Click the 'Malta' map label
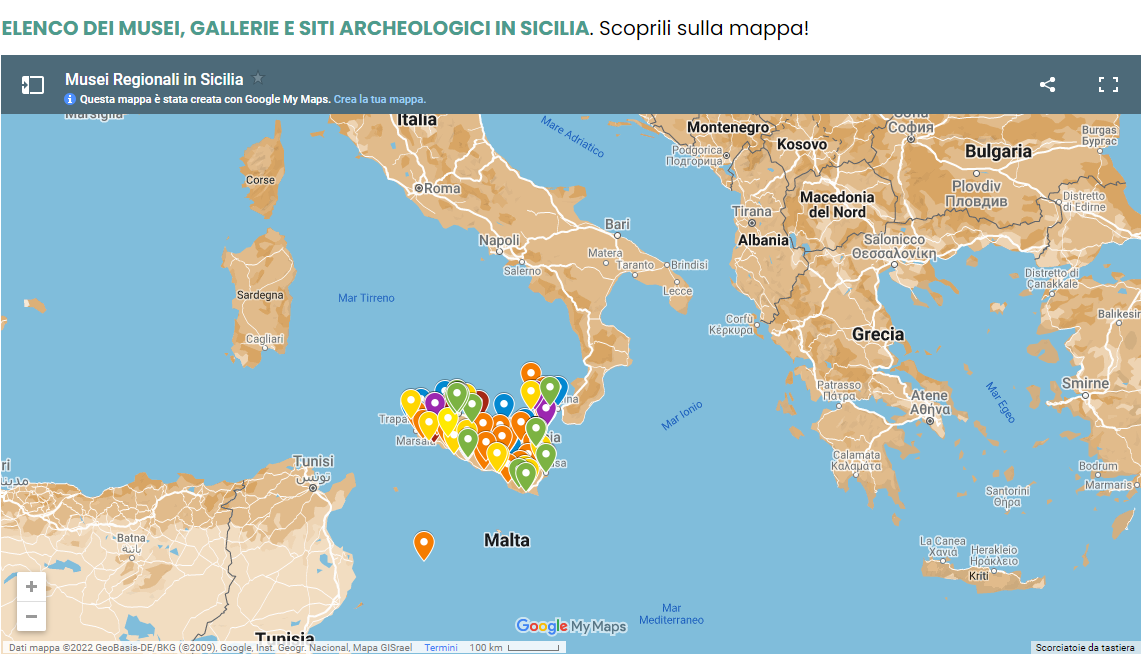The width and height of the screenshot is (1141, 654). coord(507,540)
